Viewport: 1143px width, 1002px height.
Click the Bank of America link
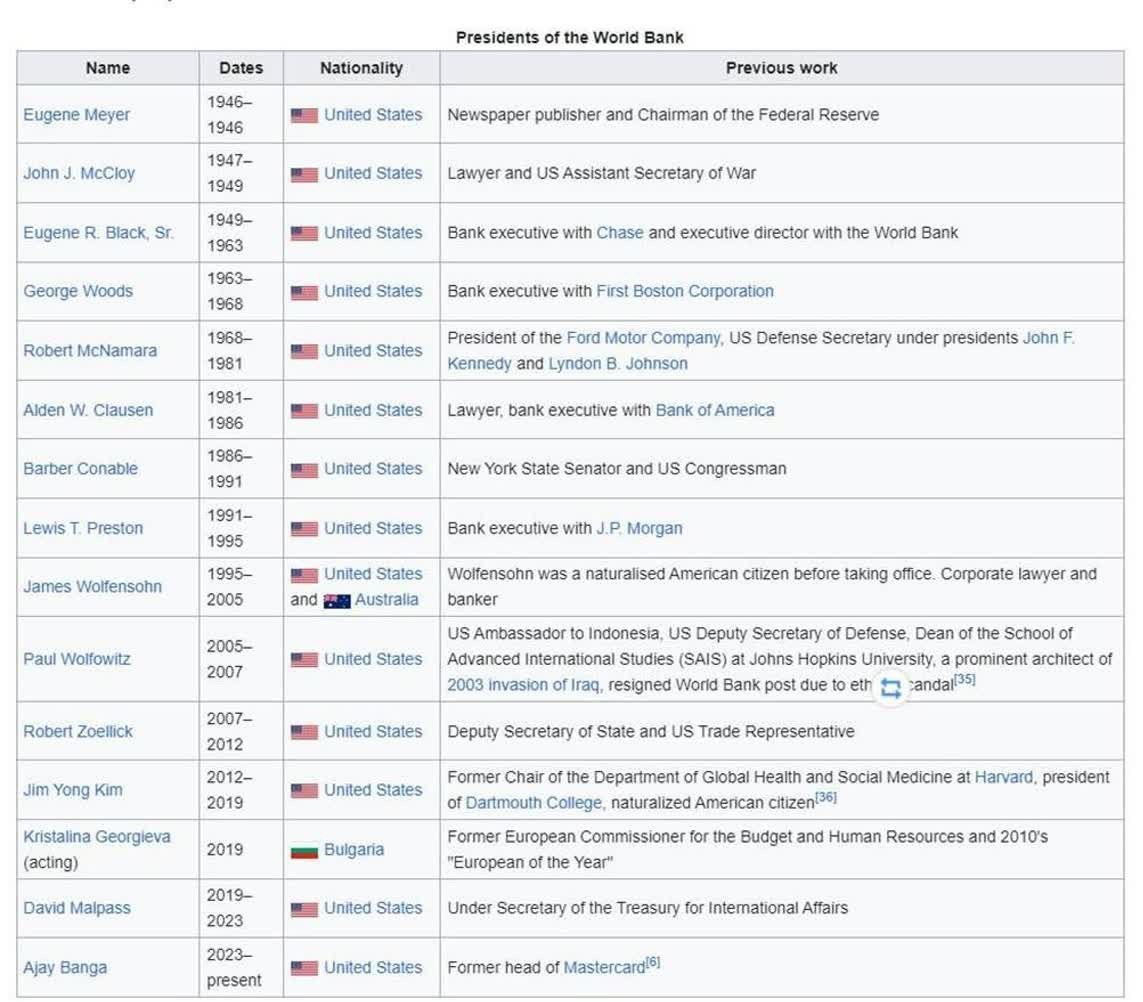[x=714, y=410]
